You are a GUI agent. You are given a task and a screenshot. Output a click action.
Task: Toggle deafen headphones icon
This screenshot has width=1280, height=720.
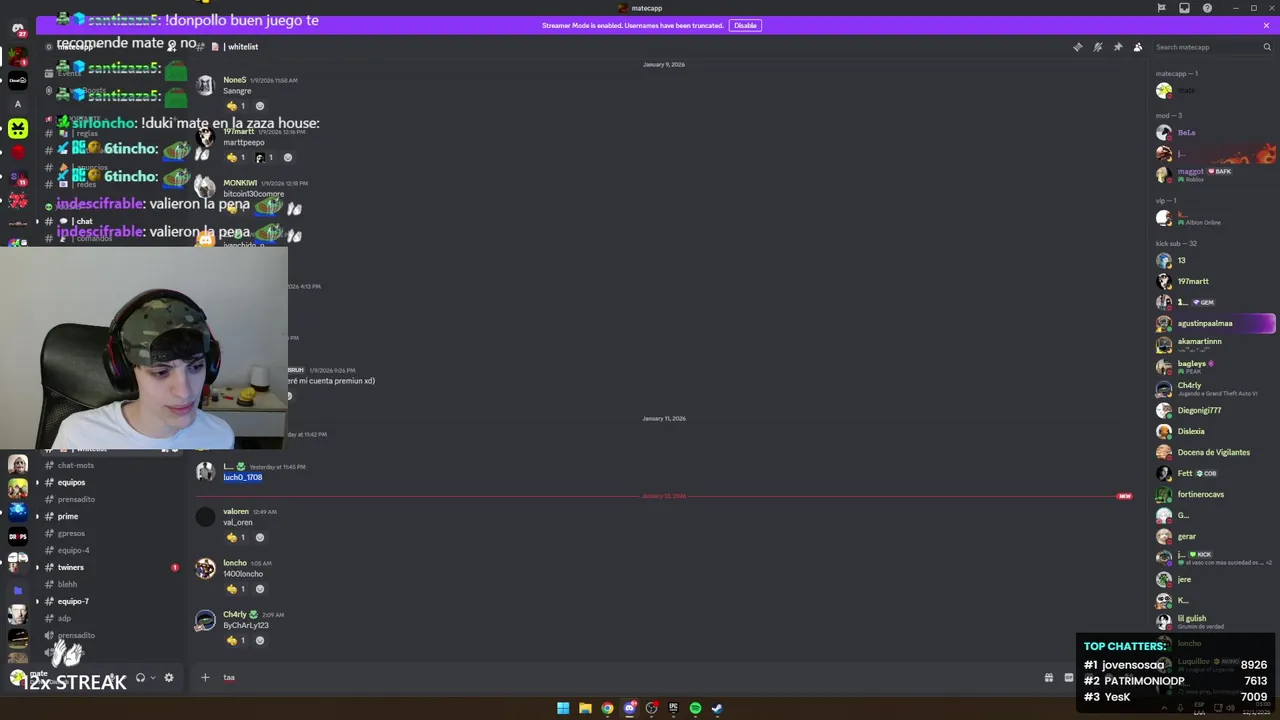(x=141, y=677)
